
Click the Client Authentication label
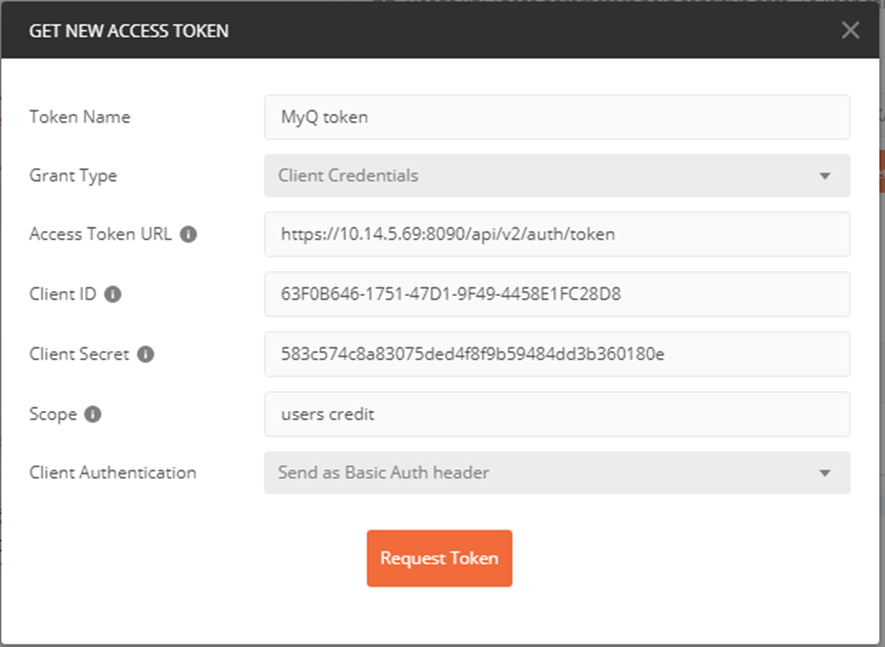click(113, 472)
